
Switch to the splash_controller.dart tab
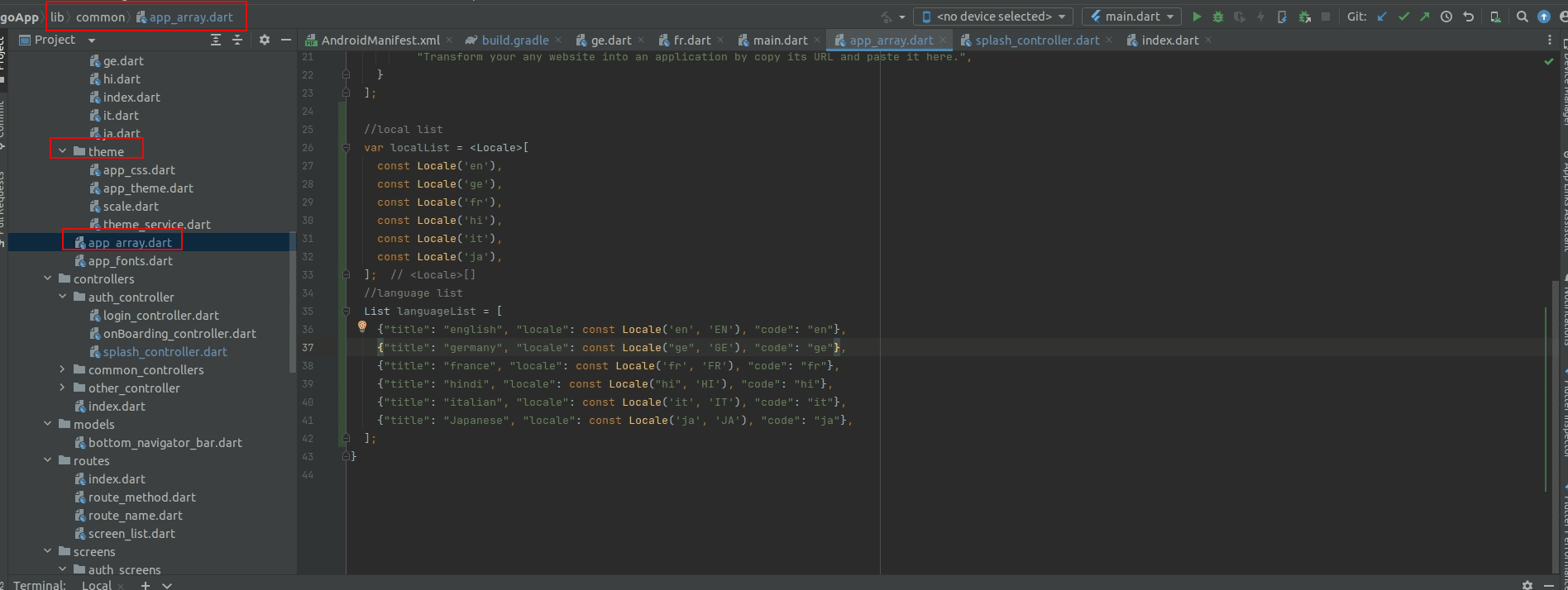pos(1036,40)
